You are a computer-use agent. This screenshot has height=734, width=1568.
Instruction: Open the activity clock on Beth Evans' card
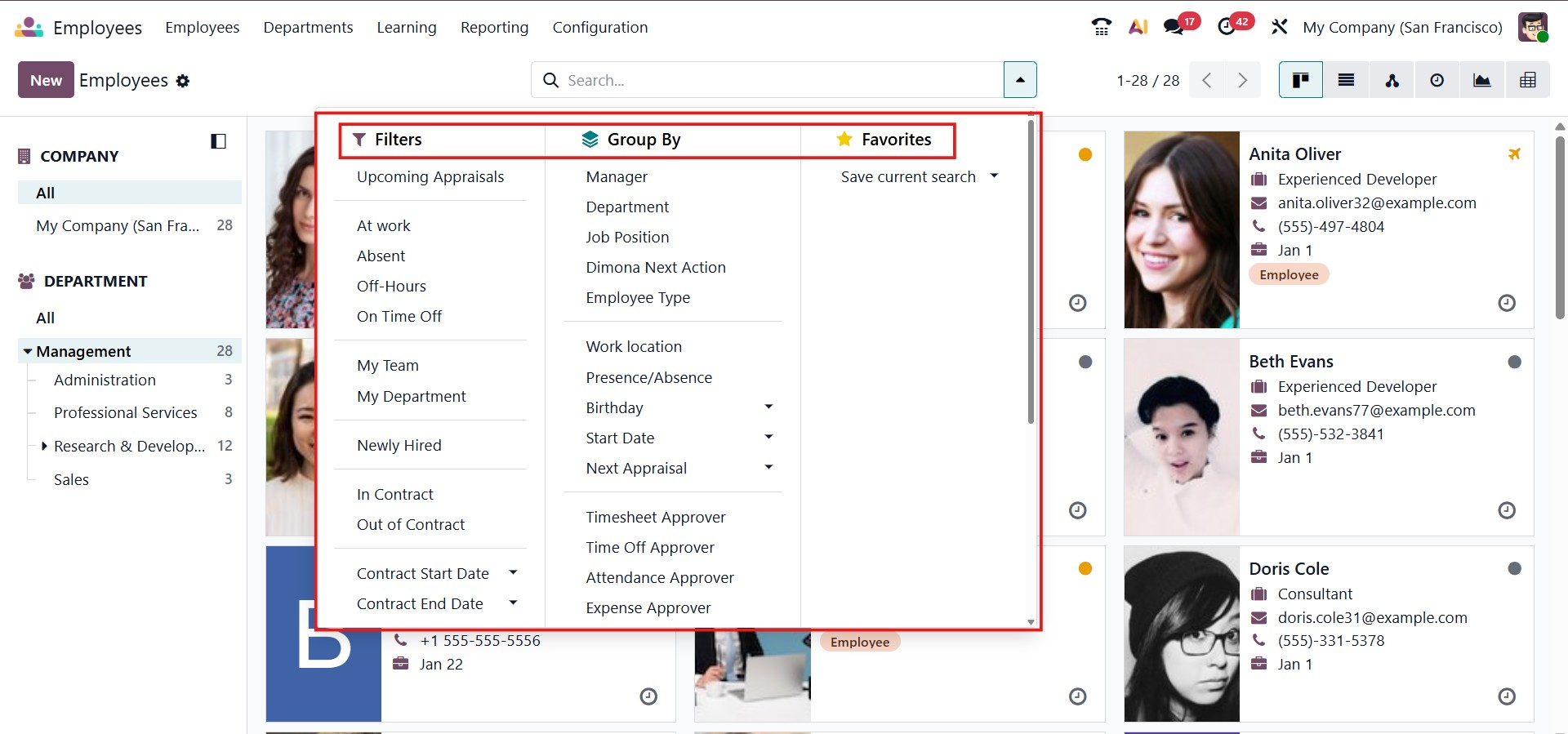pos(1507,510)
